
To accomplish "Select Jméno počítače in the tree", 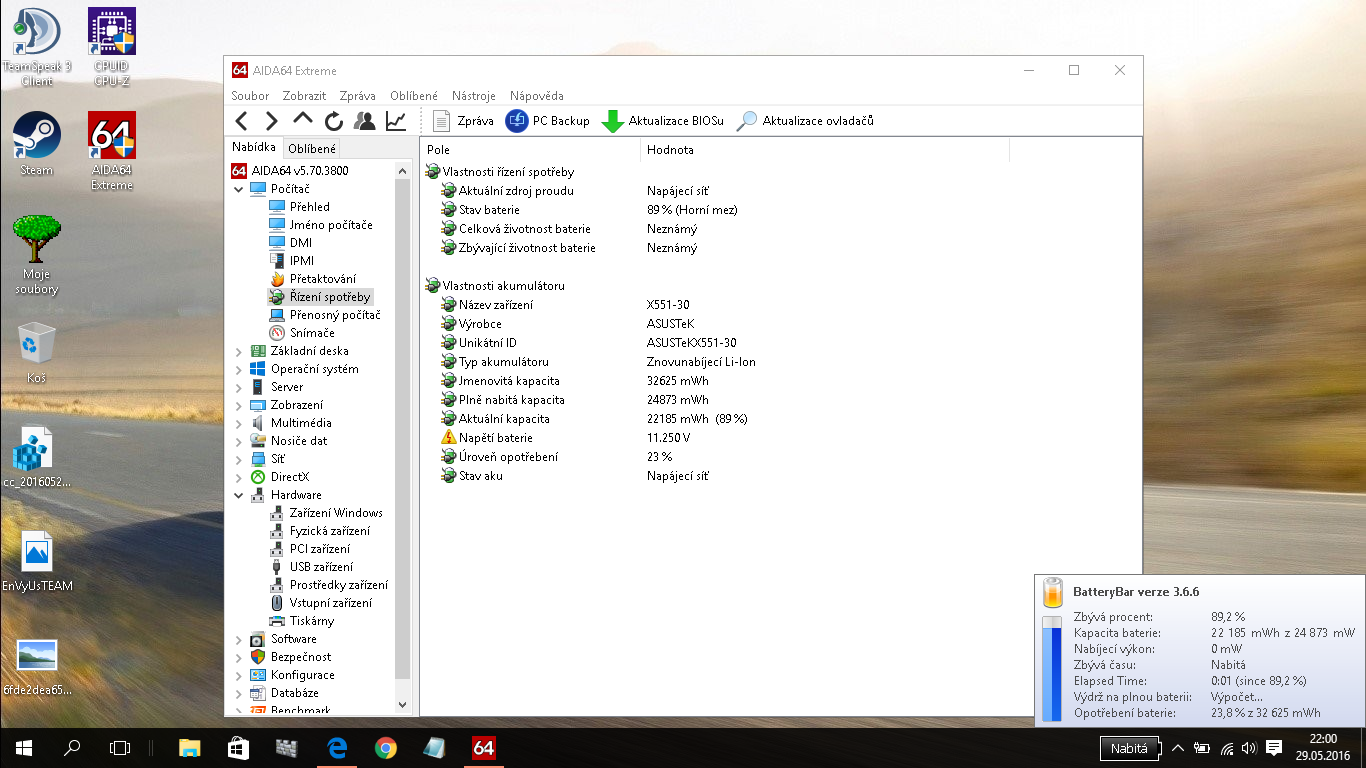I will click(x=330, y=225).
